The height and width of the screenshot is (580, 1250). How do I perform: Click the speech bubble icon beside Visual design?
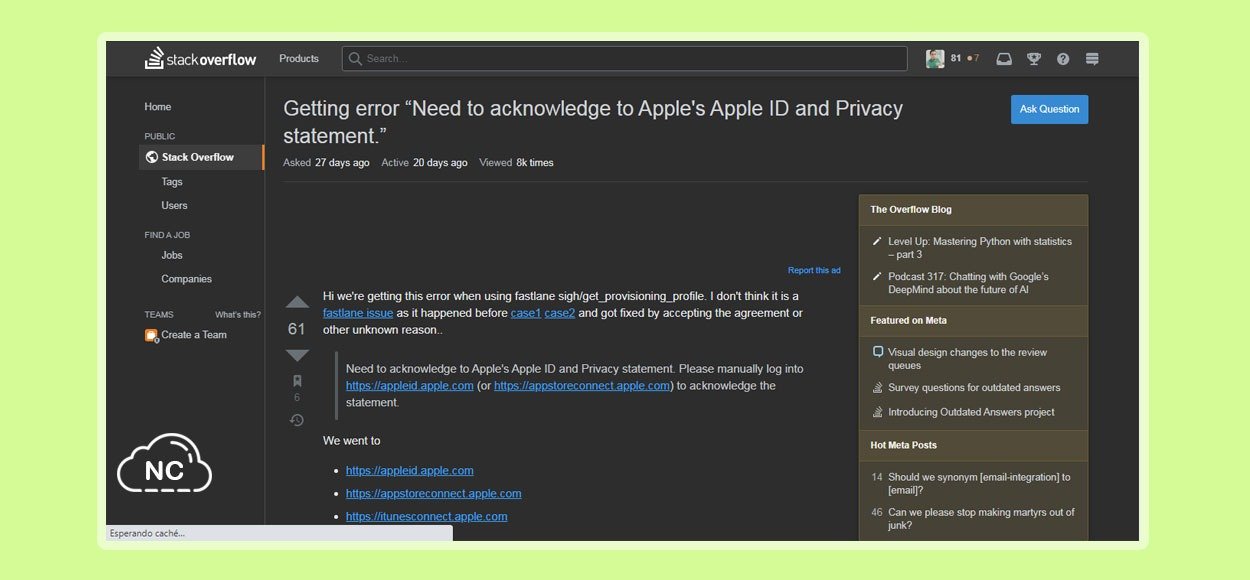pos(877,352)
